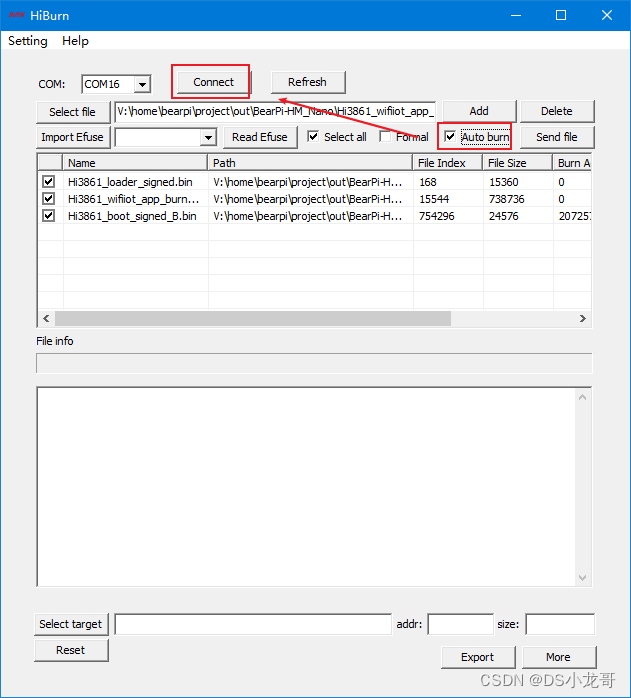Click file size value 24576
This screenshot has width=631, height=698.
[x=504, y=216]
